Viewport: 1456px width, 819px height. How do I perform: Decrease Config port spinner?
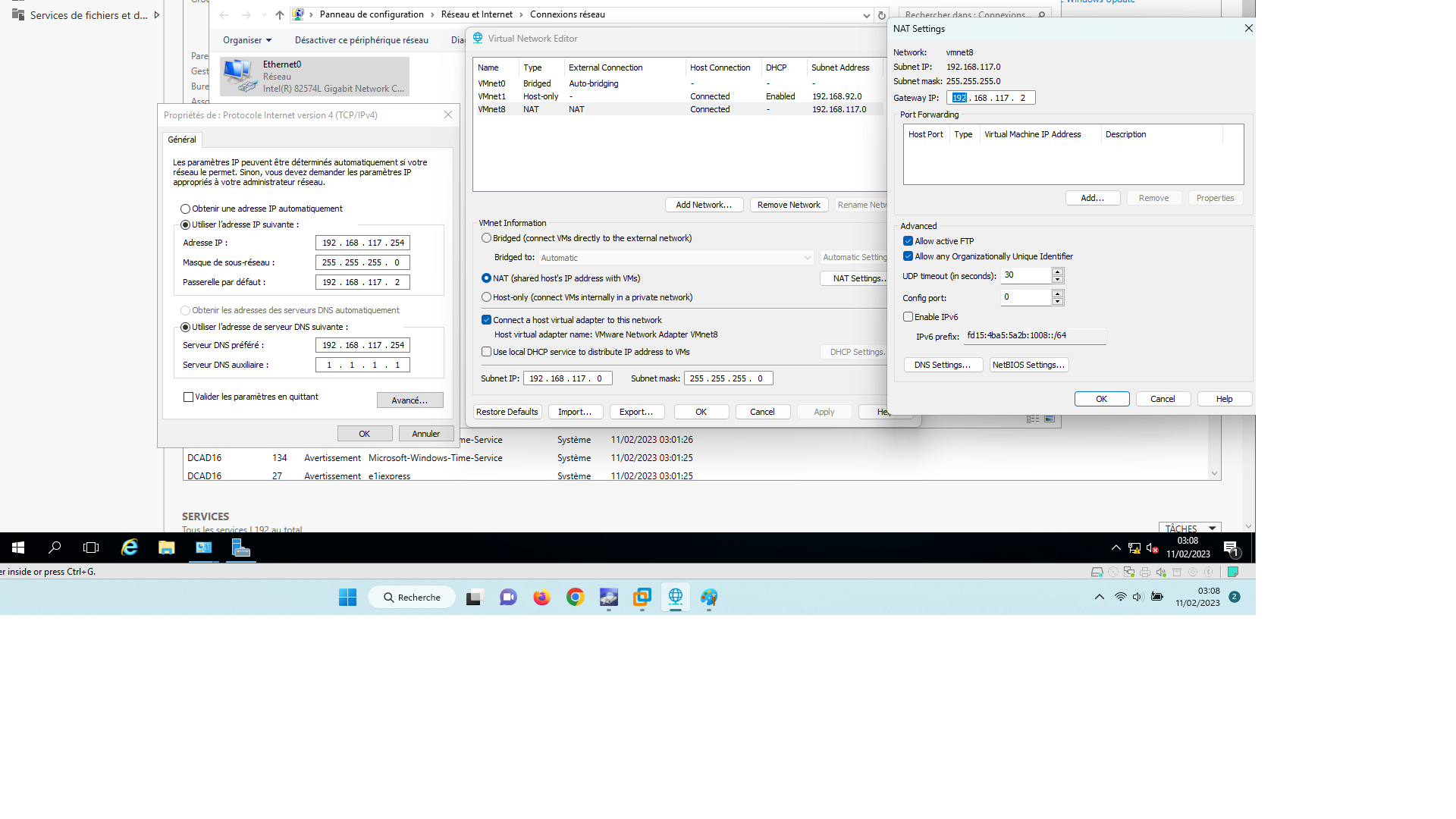(1057, 301)
